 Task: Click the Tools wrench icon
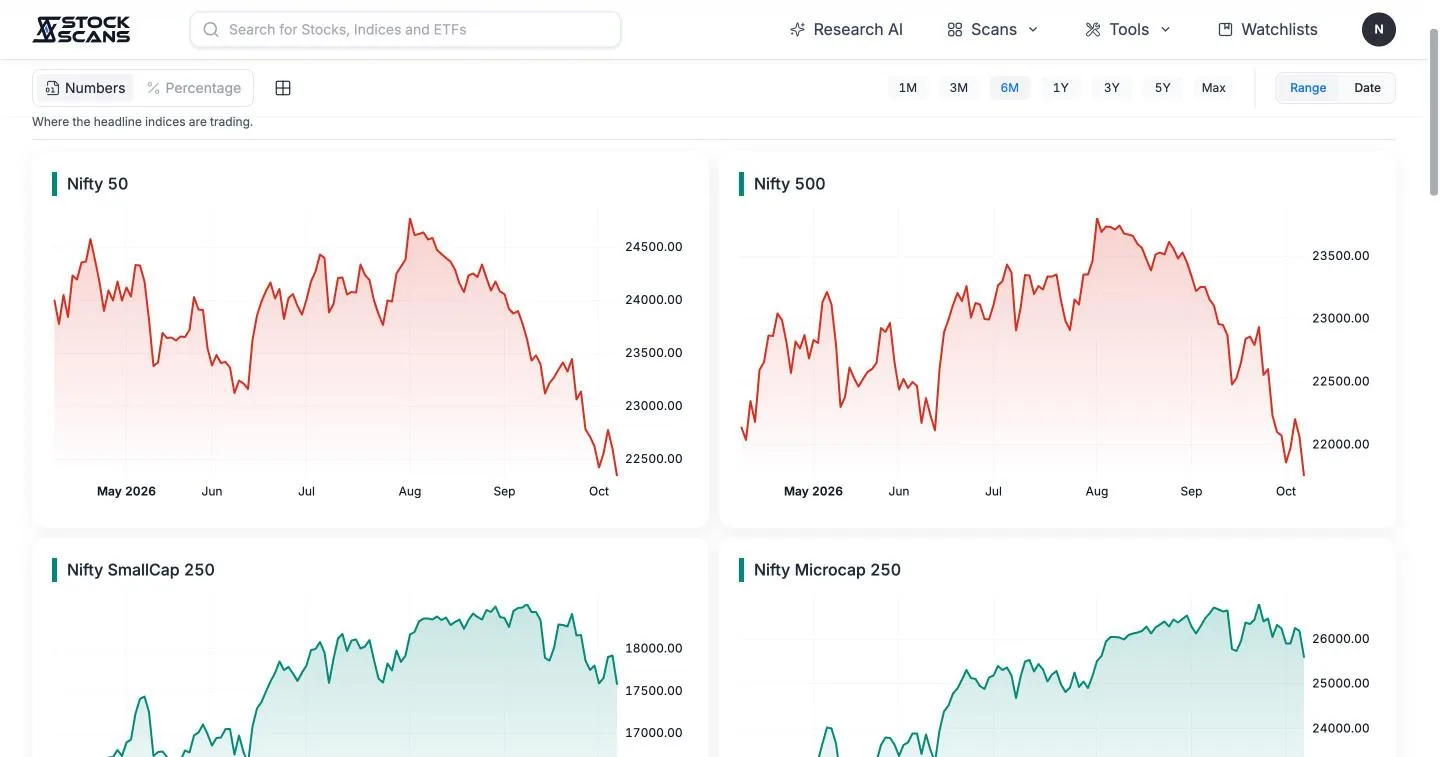[x=1093, y=29]
